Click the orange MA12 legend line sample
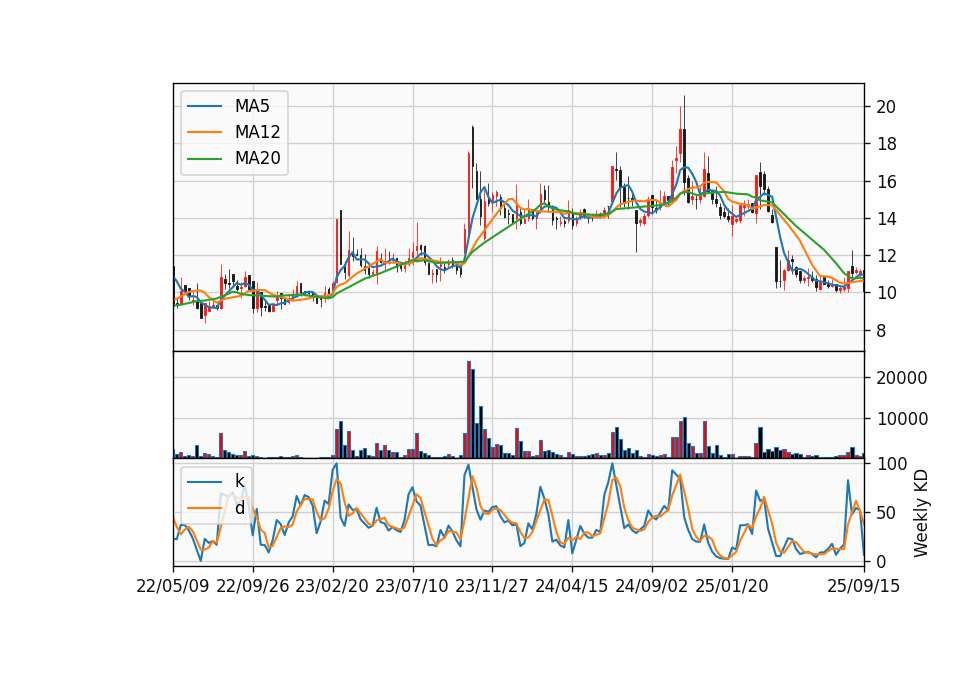The image size is (960, 690). [204, 132]
